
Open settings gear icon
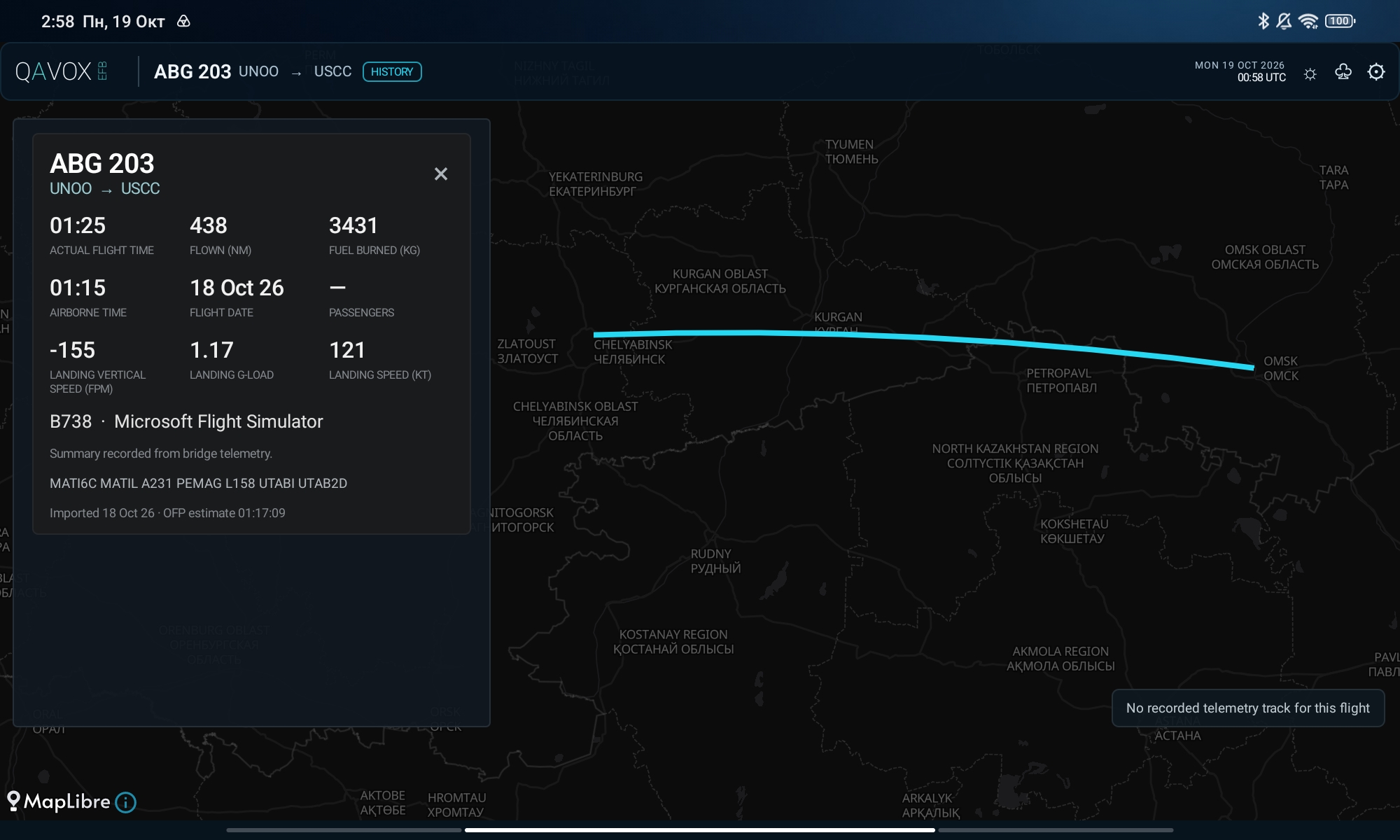(1376, 72)
